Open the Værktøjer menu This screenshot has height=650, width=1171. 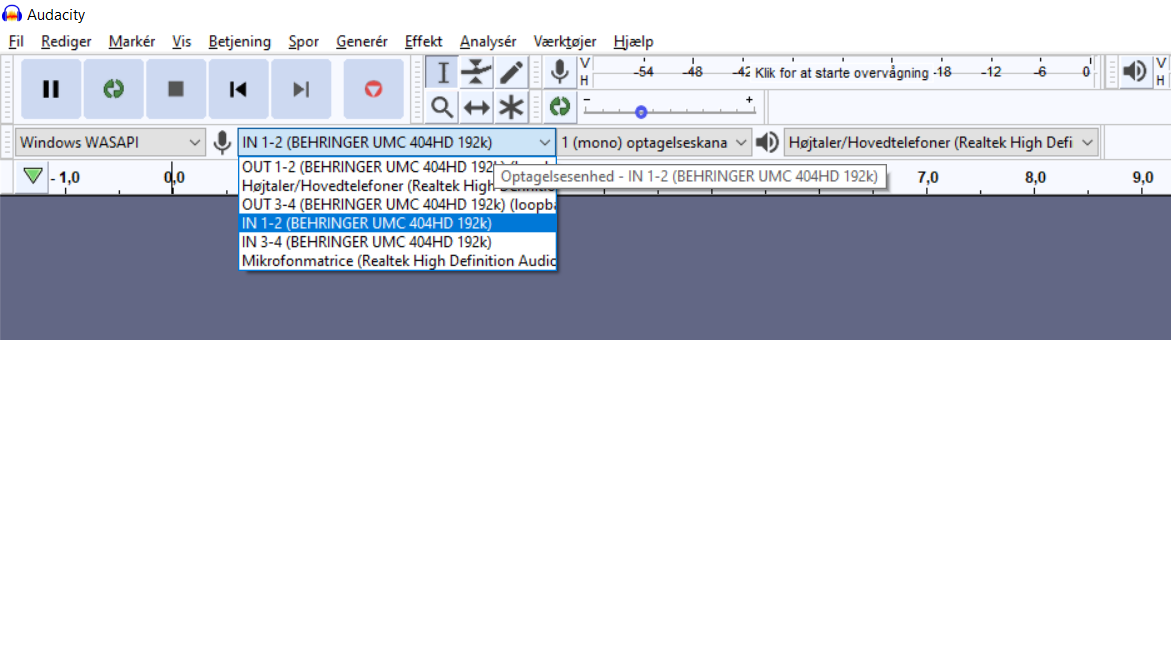pyautogui.click(x=565, y=42)
